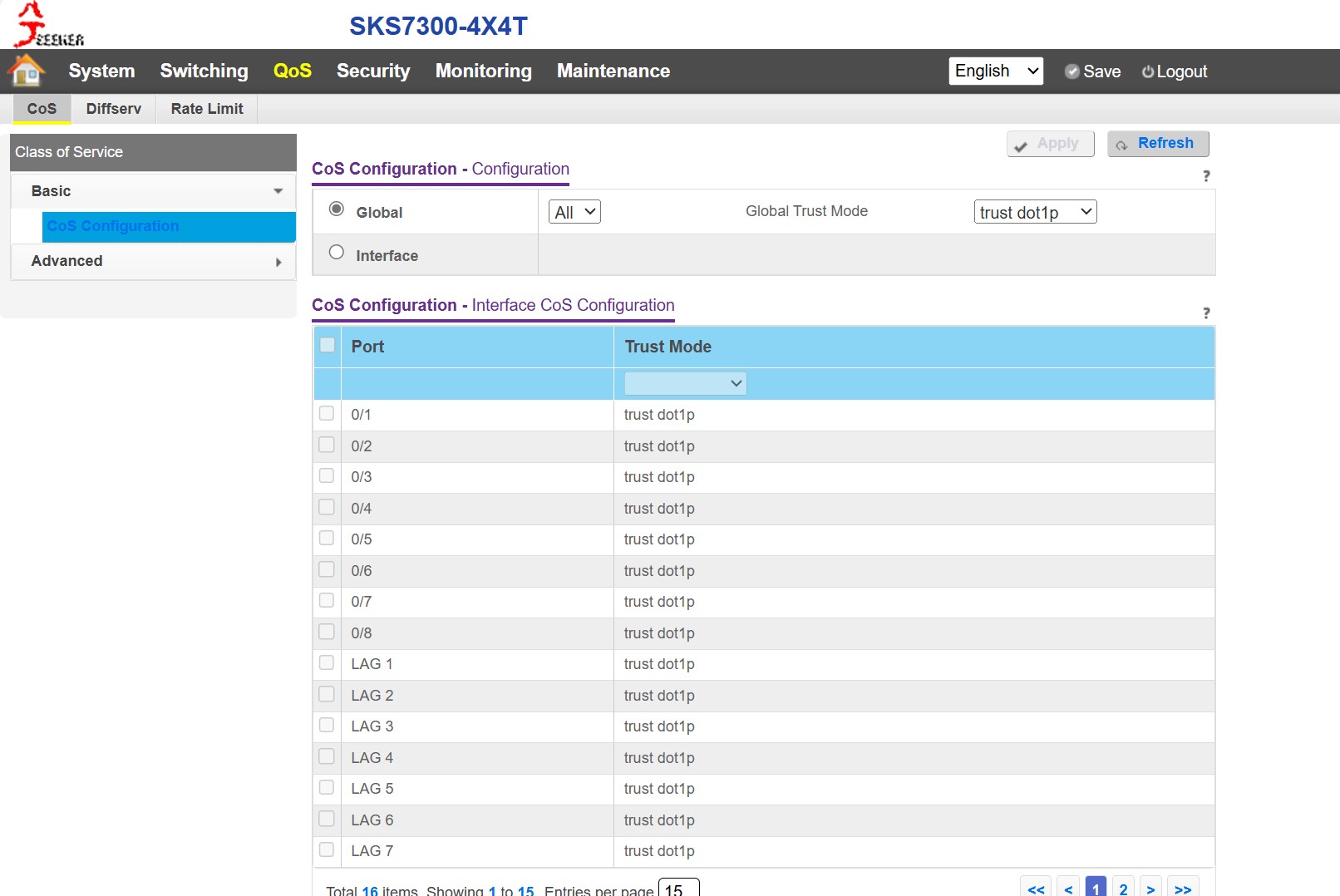Screen dimensions: 1340x896
Task: Click the Class of Service sidebar header
Action: 153,152
